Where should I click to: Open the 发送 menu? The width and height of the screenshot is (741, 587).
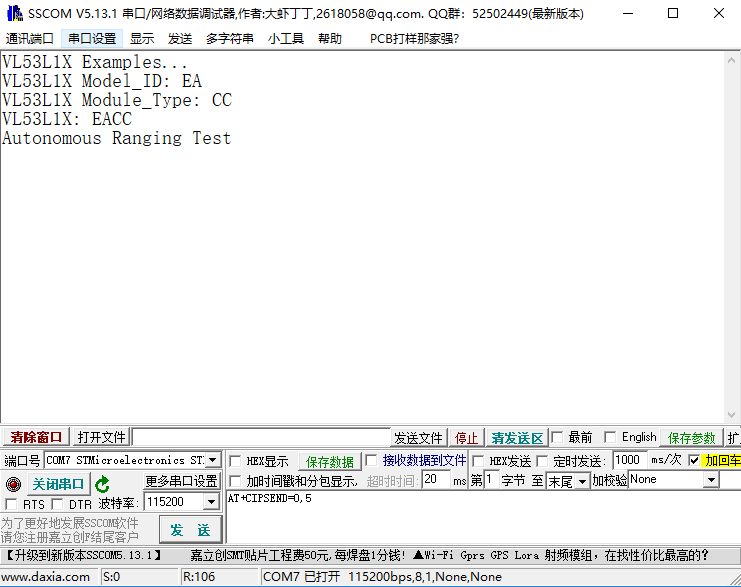click(x=180, y=38)
